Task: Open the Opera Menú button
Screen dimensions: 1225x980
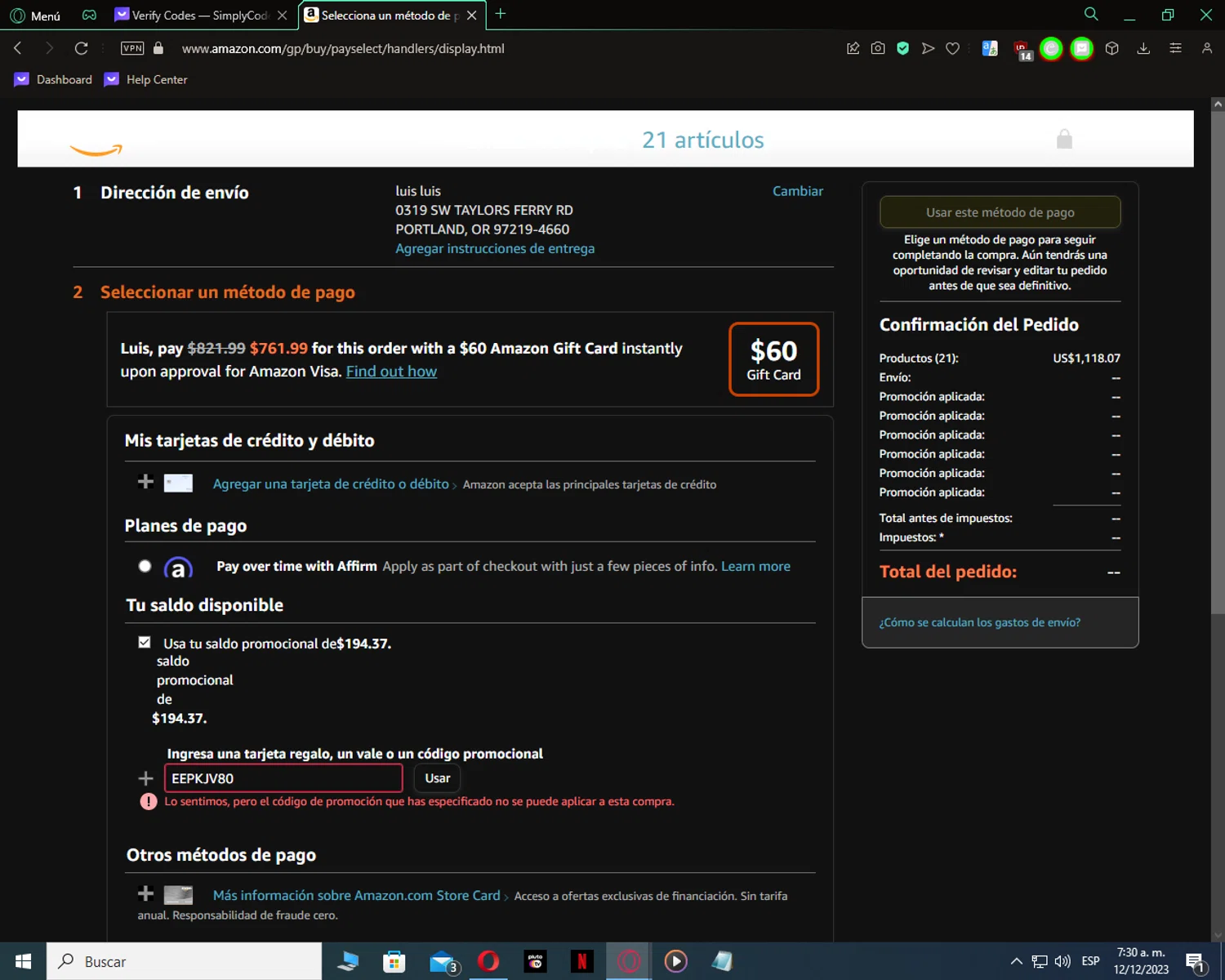Action: pyautogui.click(x=35, y=16)
